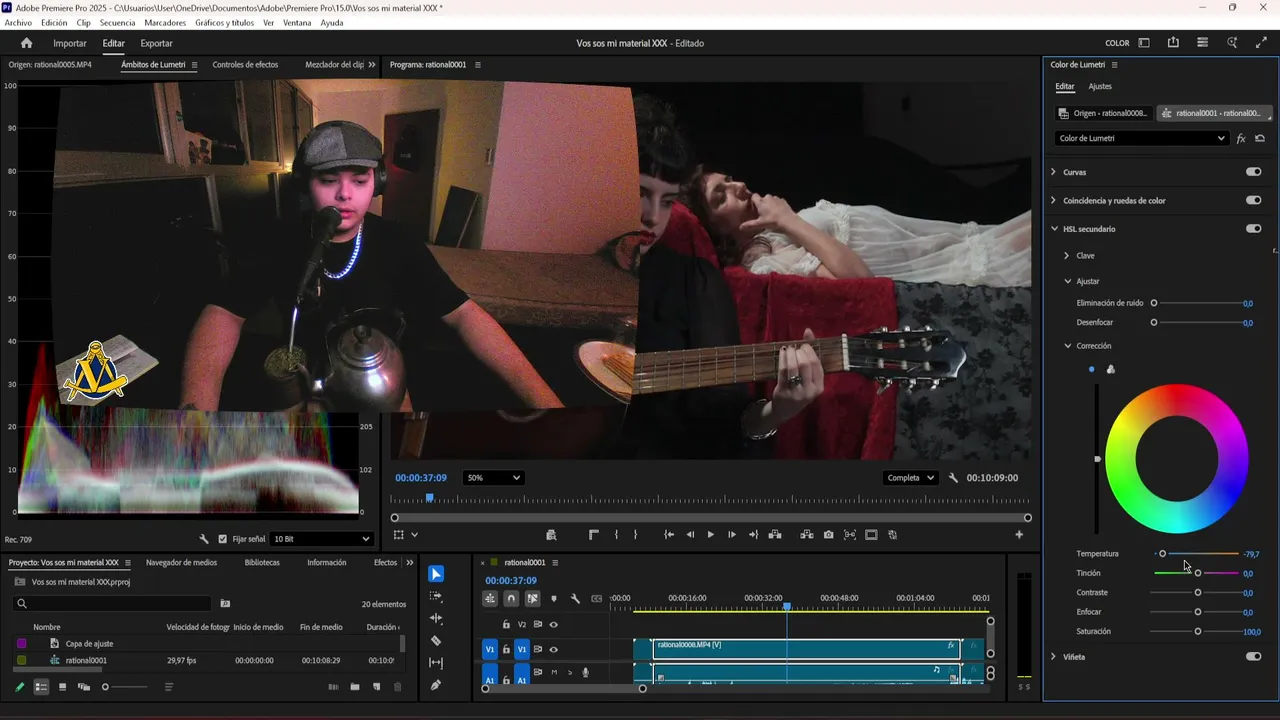Viewport: 1280px width, 720px height.
Task: Uncheck the Fijar señal checkbox
Action: 223,539
